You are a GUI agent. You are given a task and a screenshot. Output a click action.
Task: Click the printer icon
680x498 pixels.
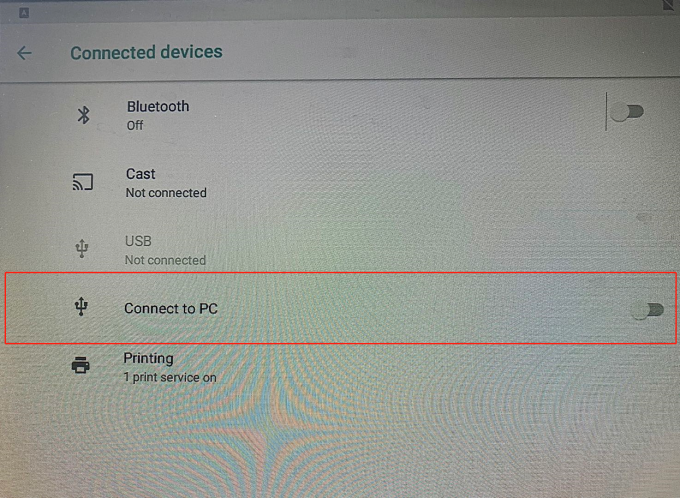(x=81, y=366)
